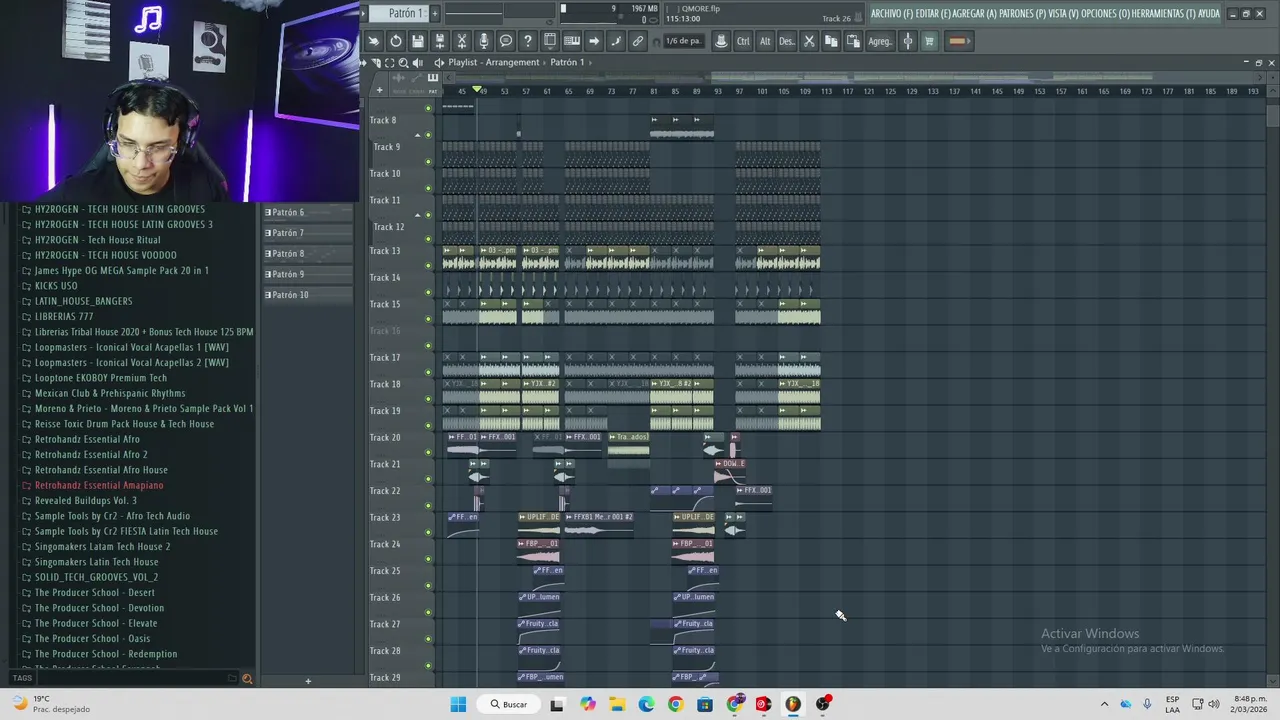The width and height of the screenshot is (1280, 720).
Task: Click the Agreg.. button in toolbar
Action: point(880,41)
